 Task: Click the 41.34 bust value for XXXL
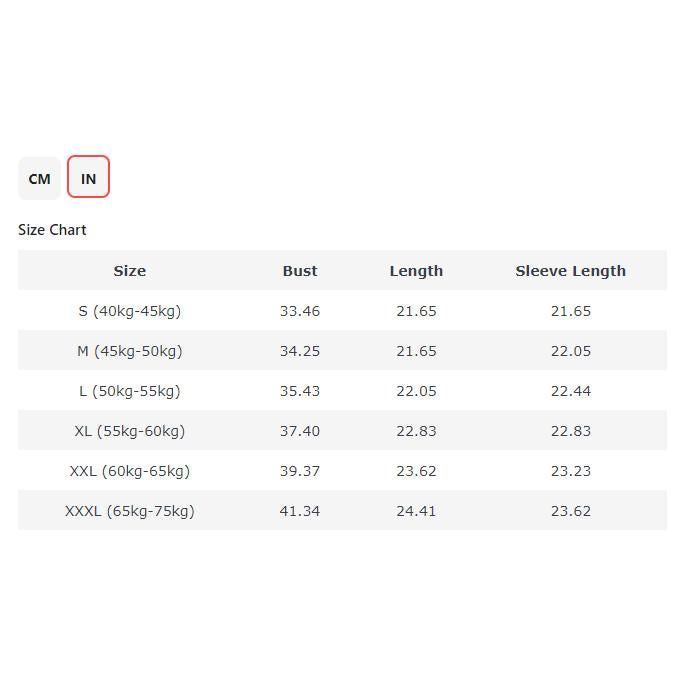[x=300, y=511]
